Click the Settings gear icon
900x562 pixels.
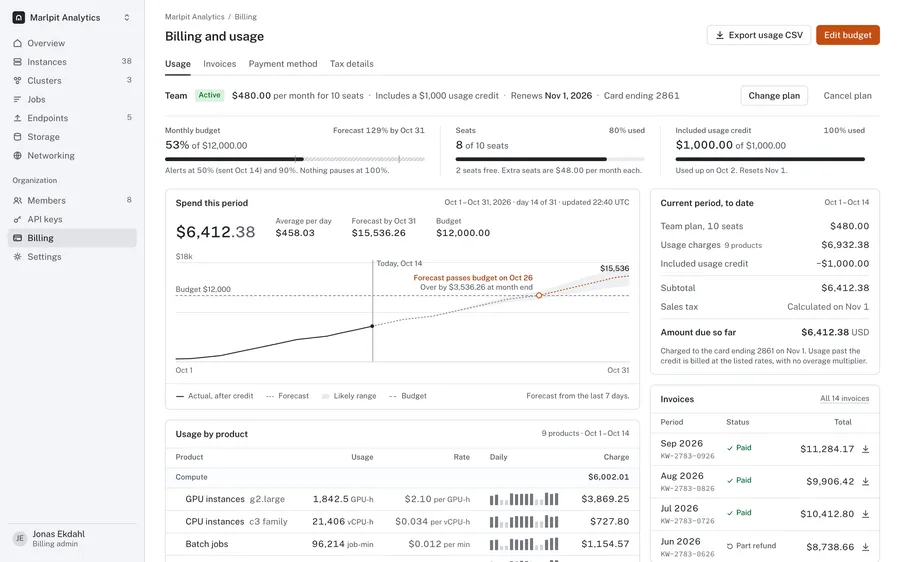click(x=17, y=257)
